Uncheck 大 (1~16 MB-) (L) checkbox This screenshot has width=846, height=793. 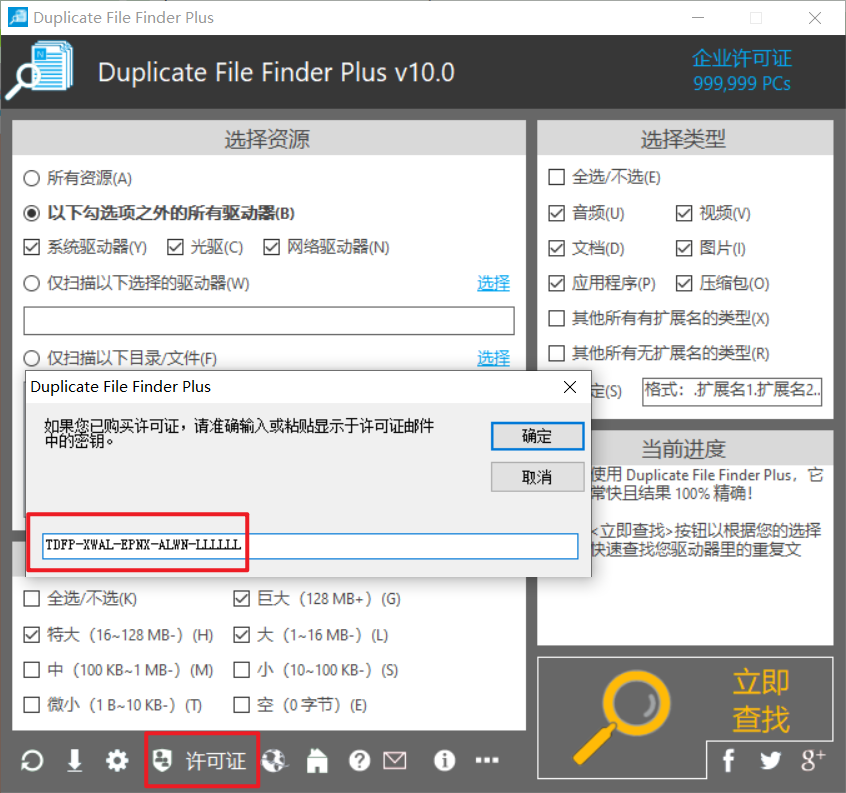tap(241, 635)
